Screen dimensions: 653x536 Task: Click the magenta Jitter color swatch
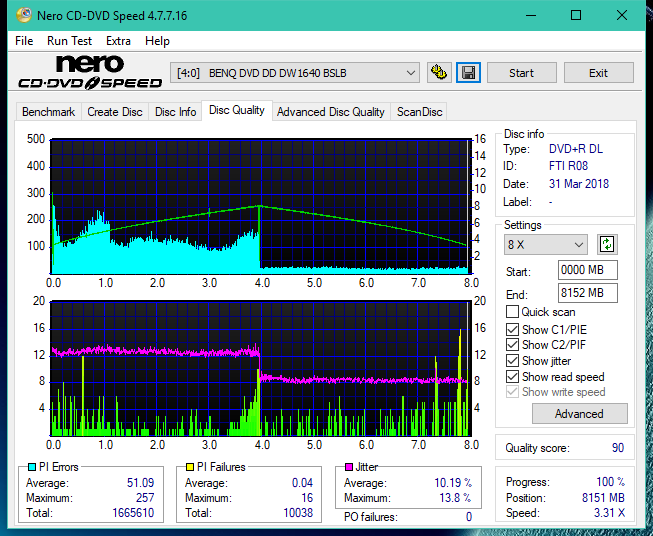[349, 467]
